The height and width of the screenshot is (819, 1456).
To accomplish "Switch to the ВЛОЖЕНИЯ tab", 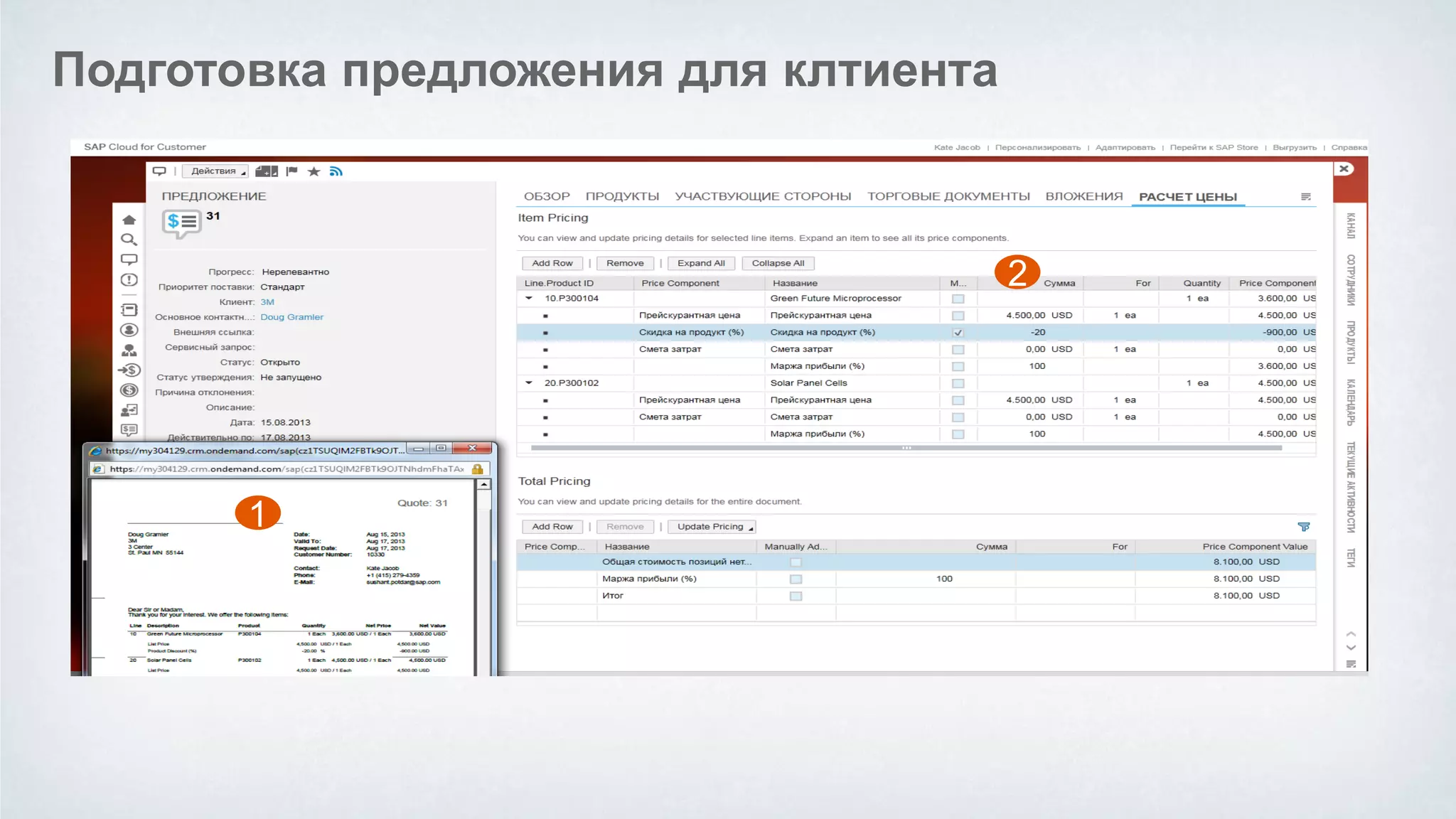I will tap(1083, 196).
